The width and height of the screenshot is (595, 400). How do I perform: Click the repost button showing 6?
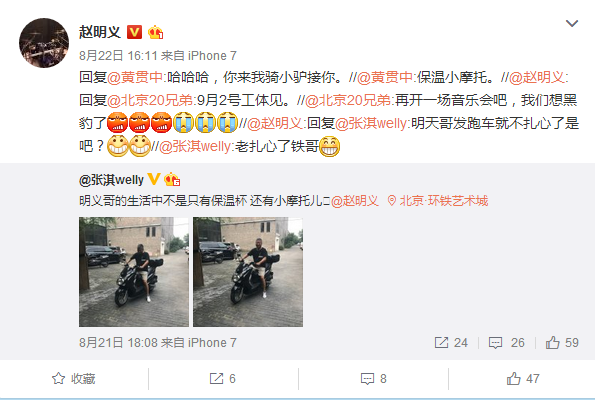point(223,378)
